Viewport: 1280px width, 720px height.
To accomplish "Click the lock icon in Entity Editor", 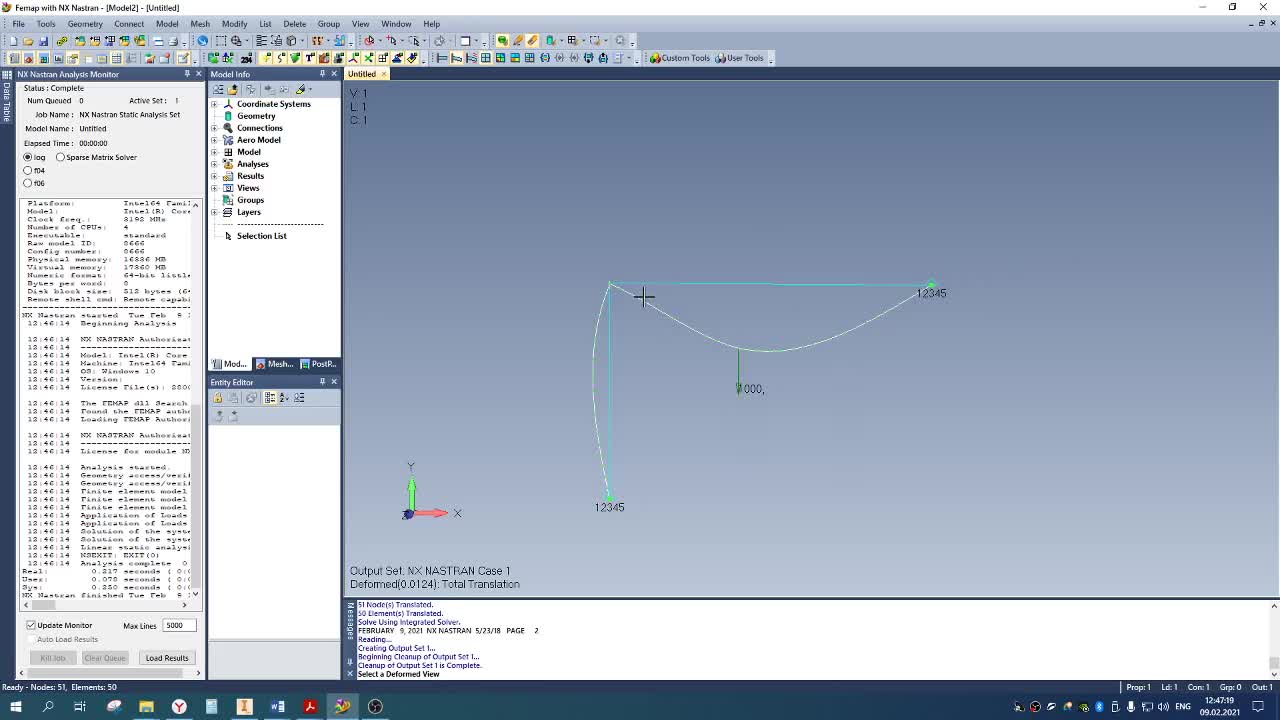I will point(218,398).
